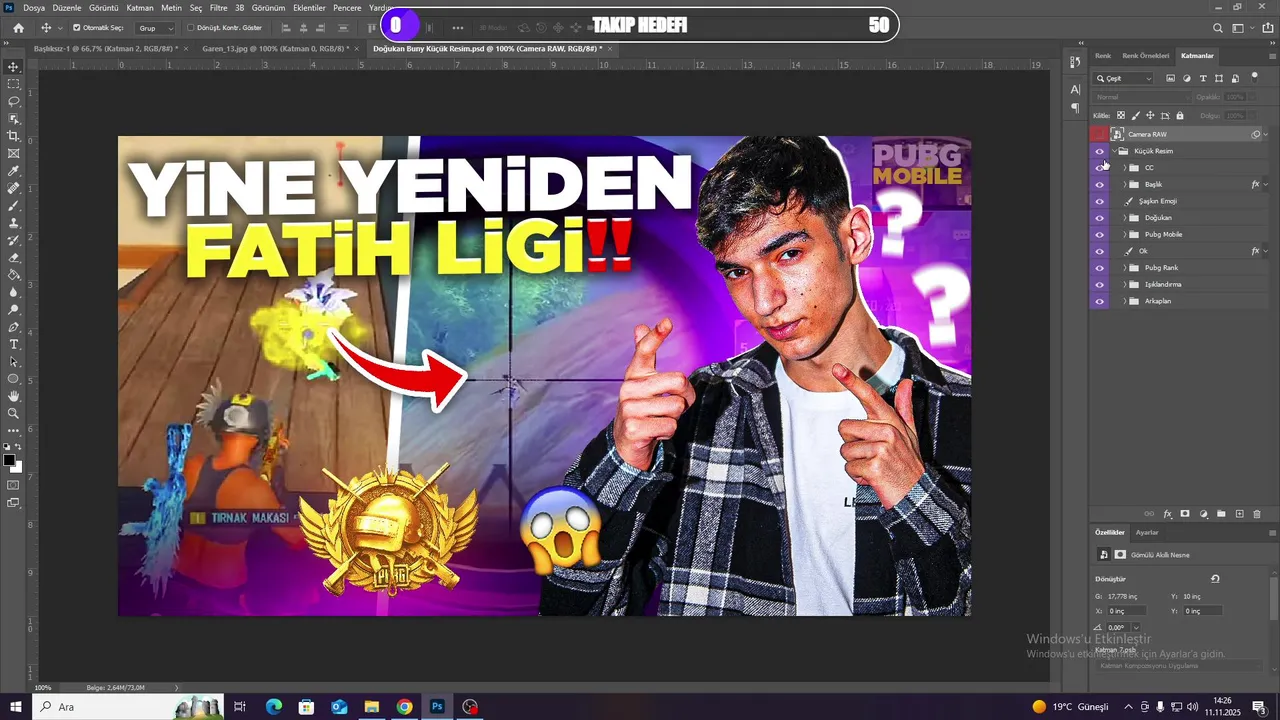Open the Grup auto-select dropdown
This screenshot has width=1280, height=720.
(x=155, y=28)
